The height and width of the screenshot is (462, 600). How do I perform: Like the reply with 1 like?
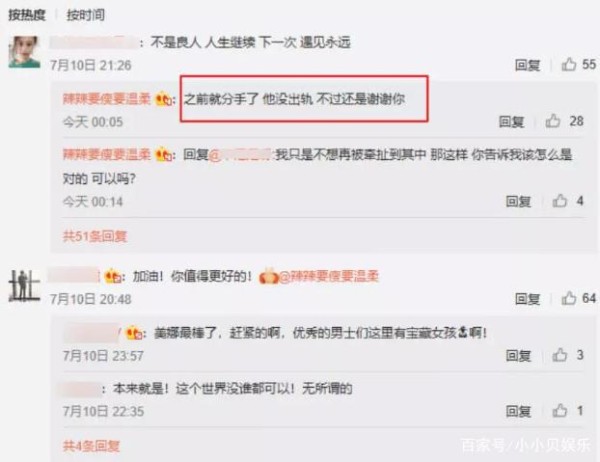coord(559,411)
